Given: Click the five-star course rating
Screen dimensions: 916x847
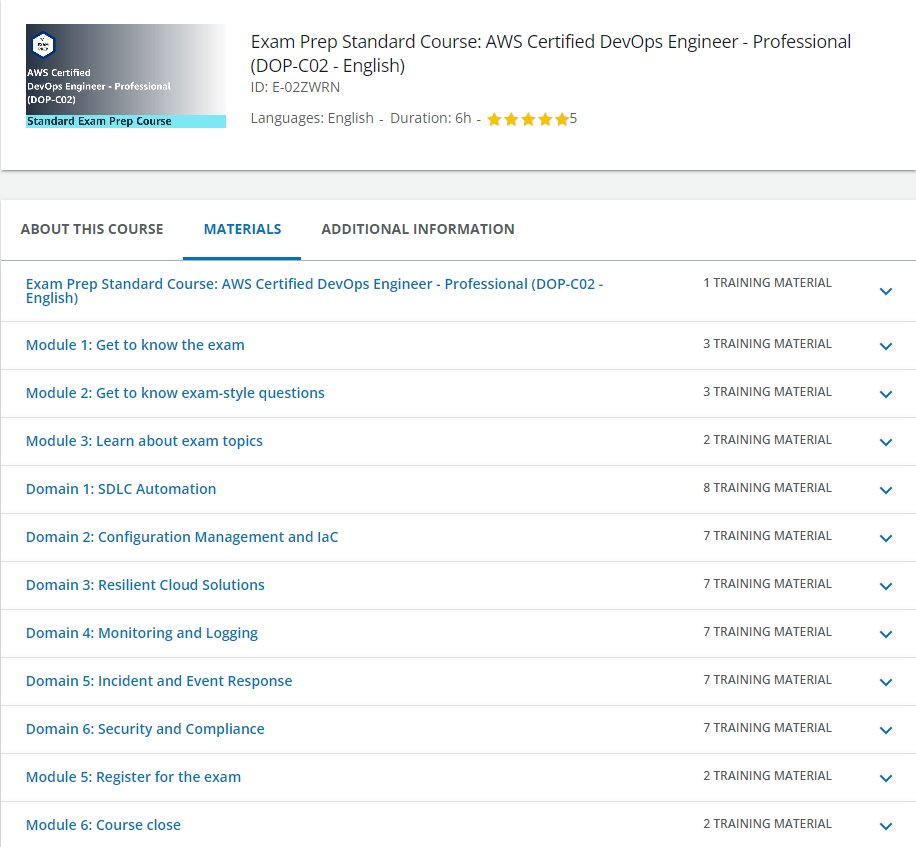Looking at the screenshot, I should coord(528,119).
